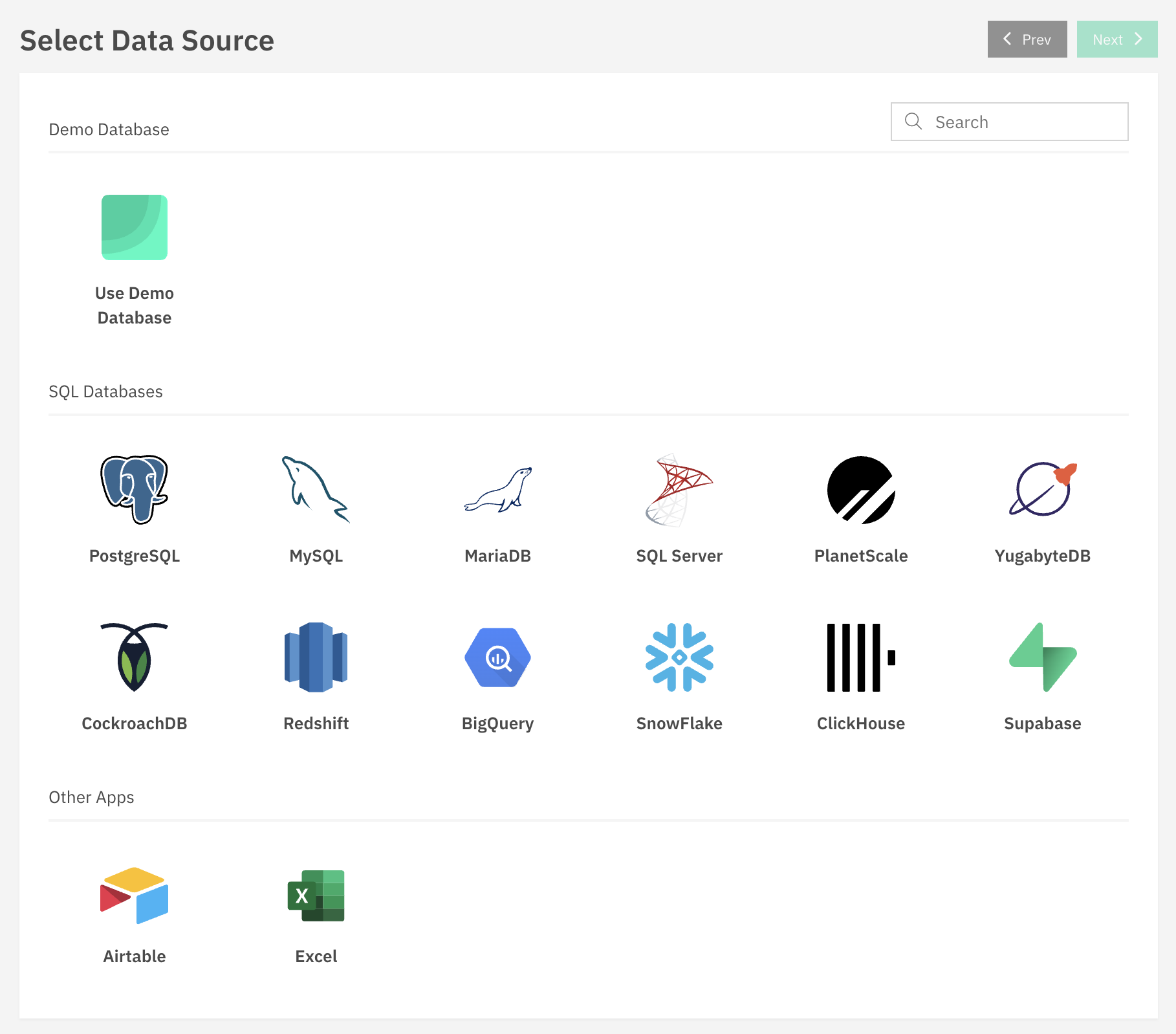
Task: Select the PlanetScale black circle icon
Action: pyautogui.click(x=861, y=490)
